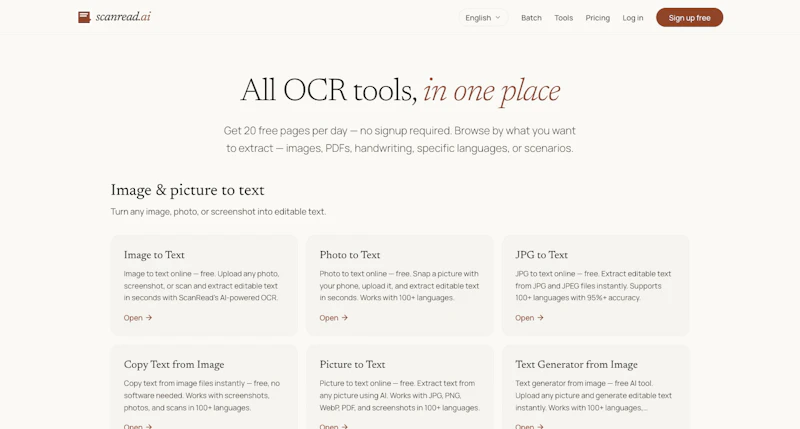This screenshot has width=800, height=429.
Task: Open the Photo to Text card title
Action: (350, 255)
